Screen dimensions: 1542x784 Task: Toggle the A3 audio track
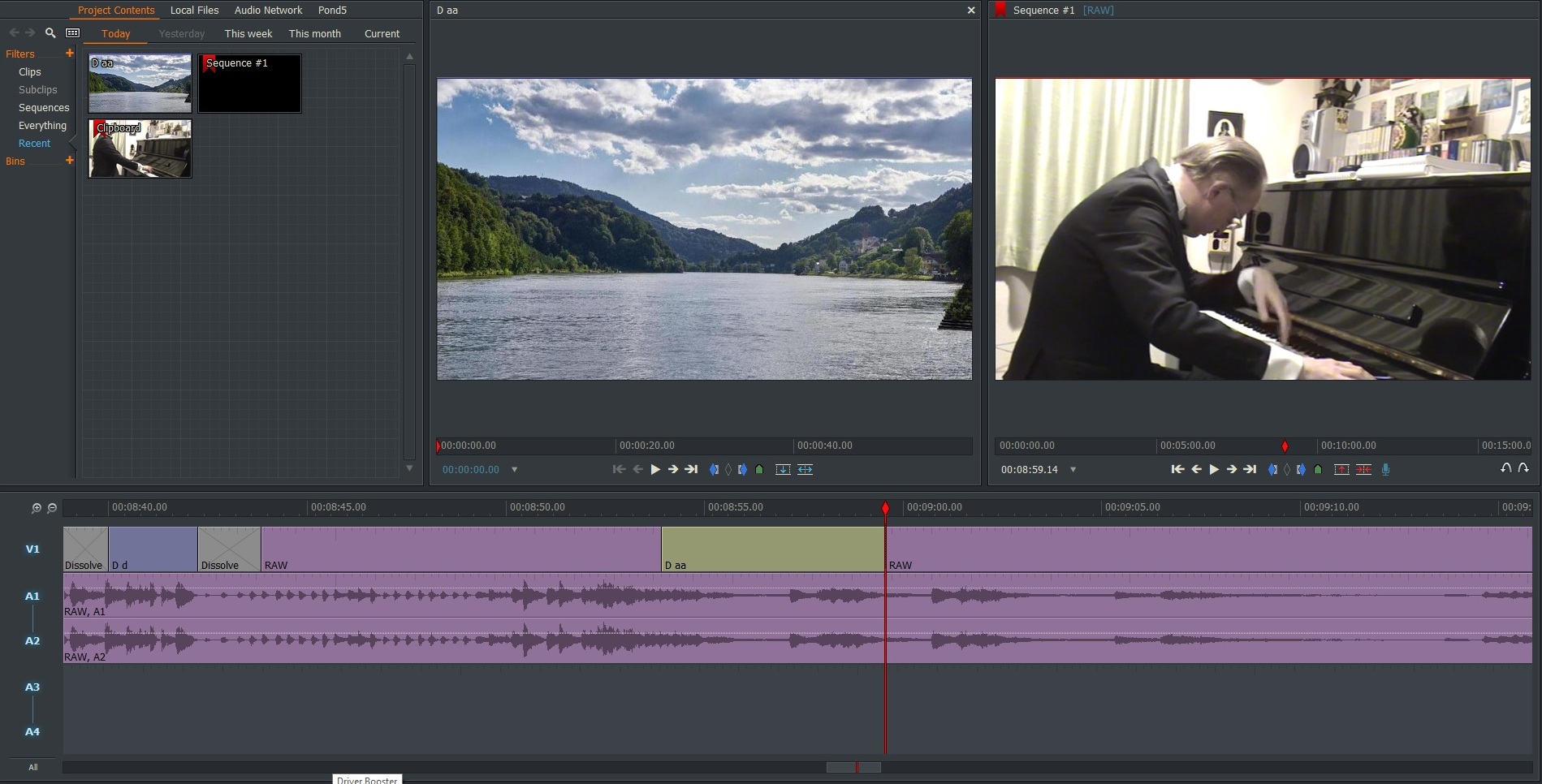click(x=32, y=687)
